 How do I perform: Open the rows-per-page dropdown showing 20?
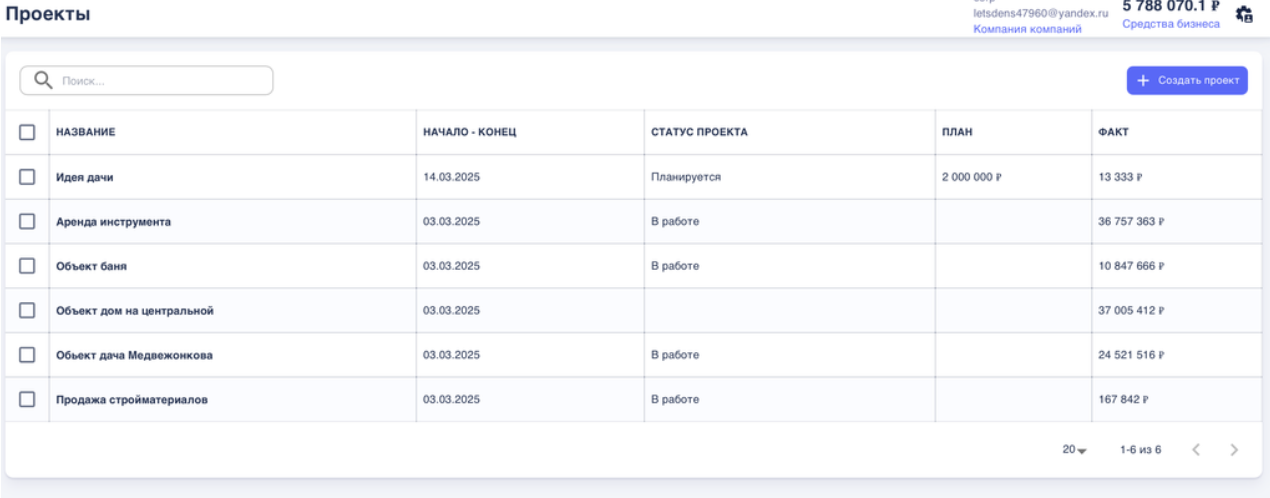point(1074,450)
